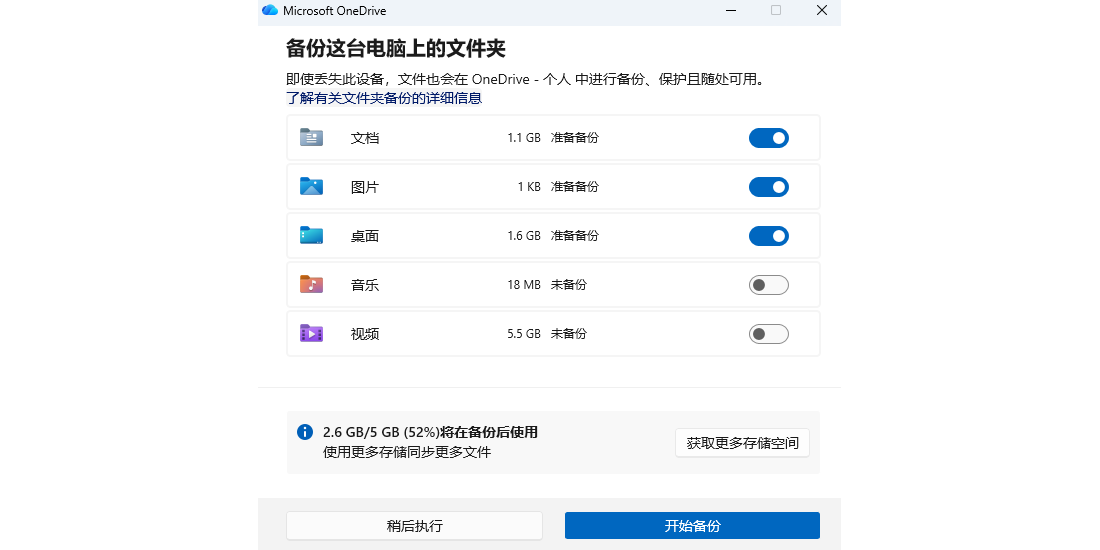Click 使用更多存储同步更多文件 text
Viewport: 1100px width, 550px height.
pyautogui.click(x=407, y=452)
